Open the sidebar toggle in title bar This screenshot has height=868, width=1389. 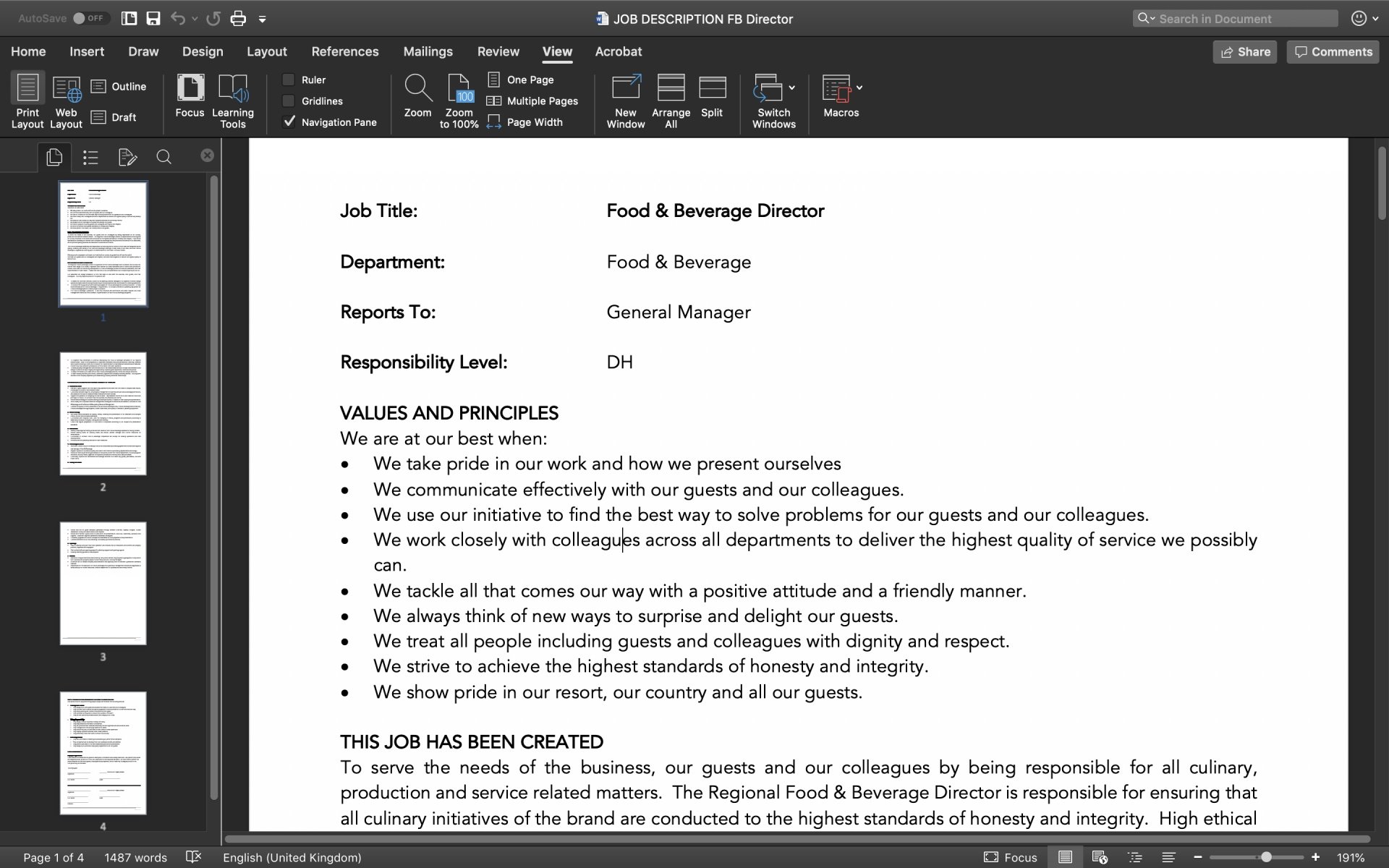129,19
